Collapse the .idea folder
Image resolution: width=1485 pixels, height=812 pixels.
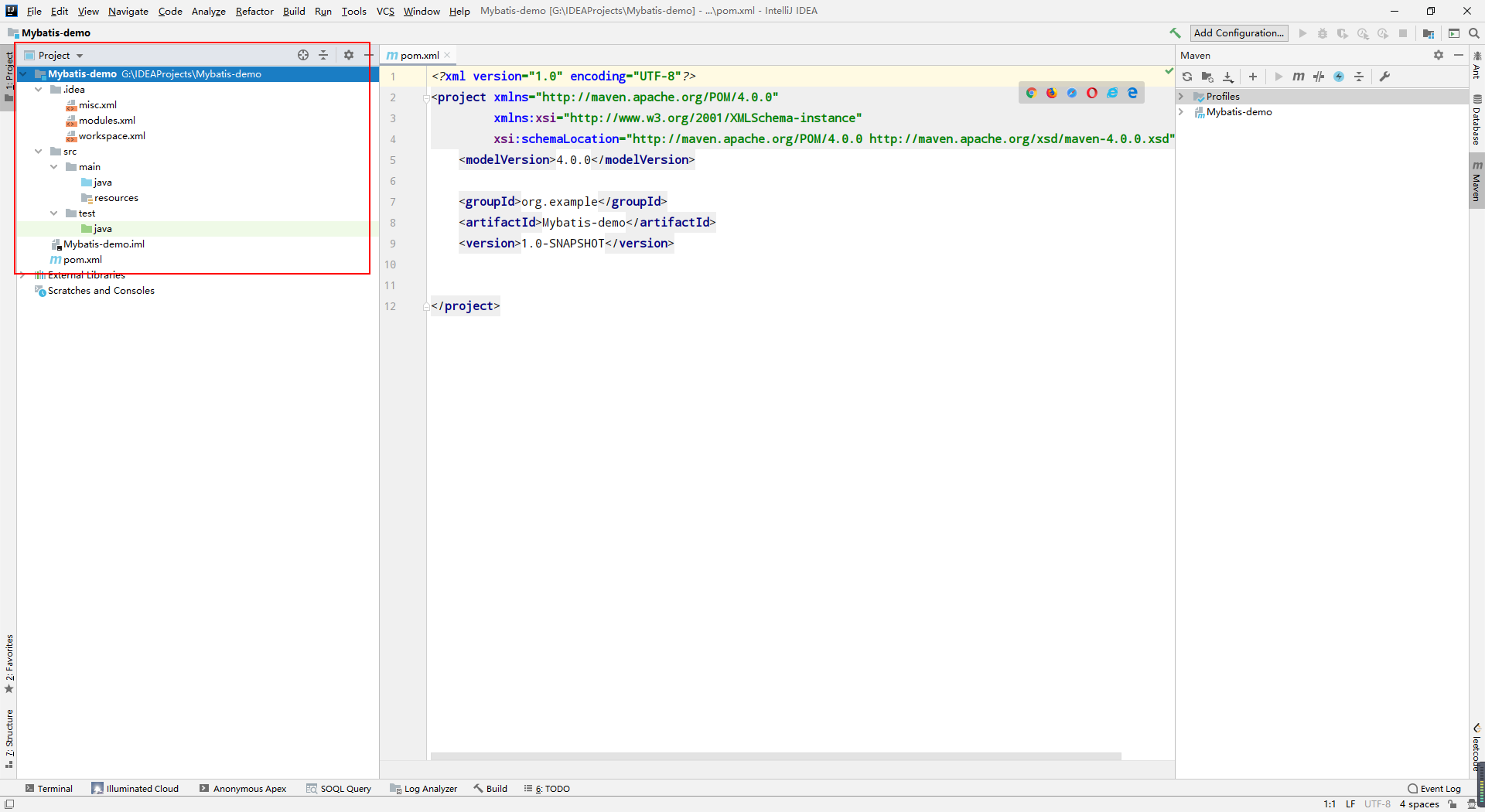pos(38,90)
